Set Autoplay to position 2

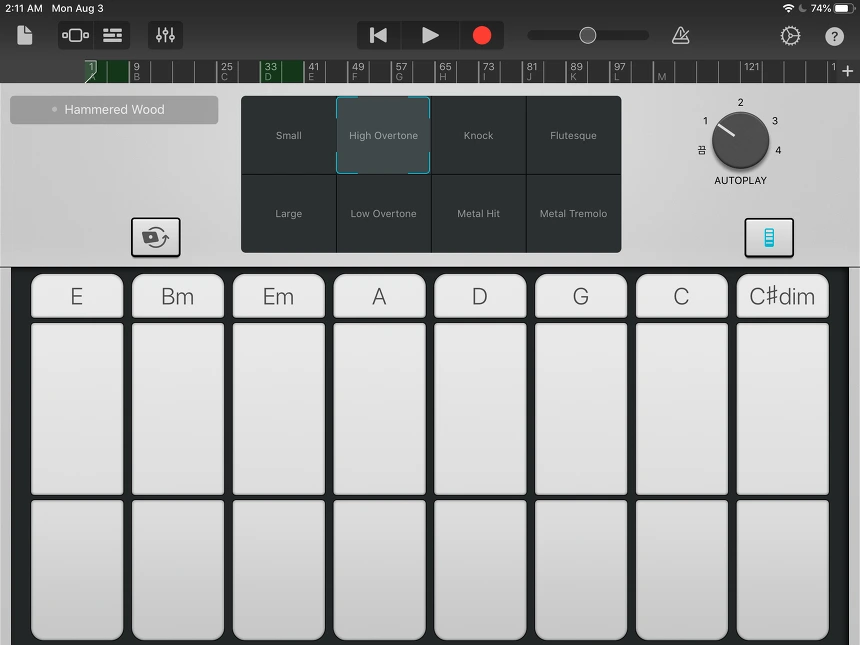pos(740,103)
